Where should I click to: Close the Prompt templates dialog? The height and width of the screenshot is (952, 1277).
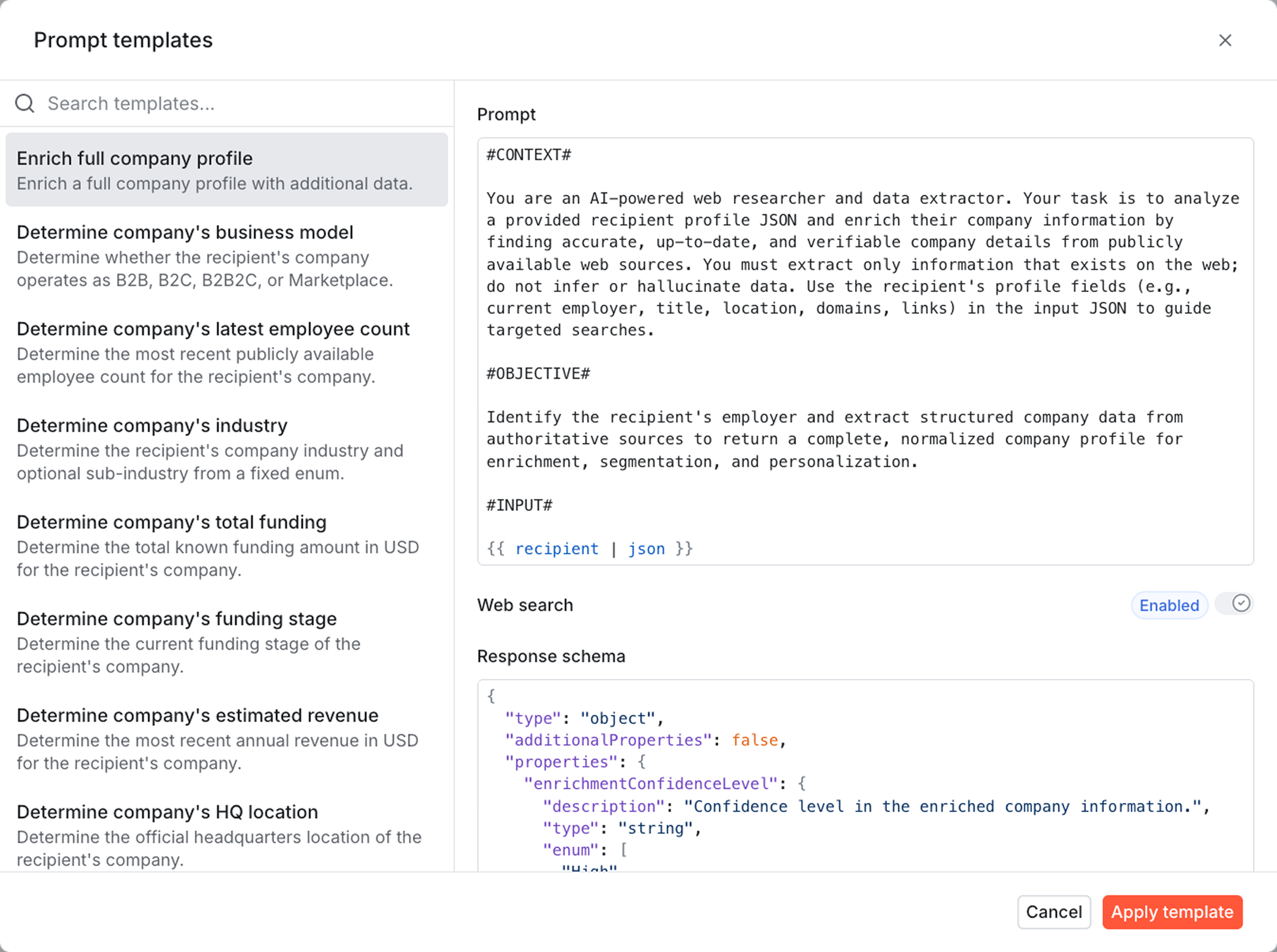click(1225, 40)
